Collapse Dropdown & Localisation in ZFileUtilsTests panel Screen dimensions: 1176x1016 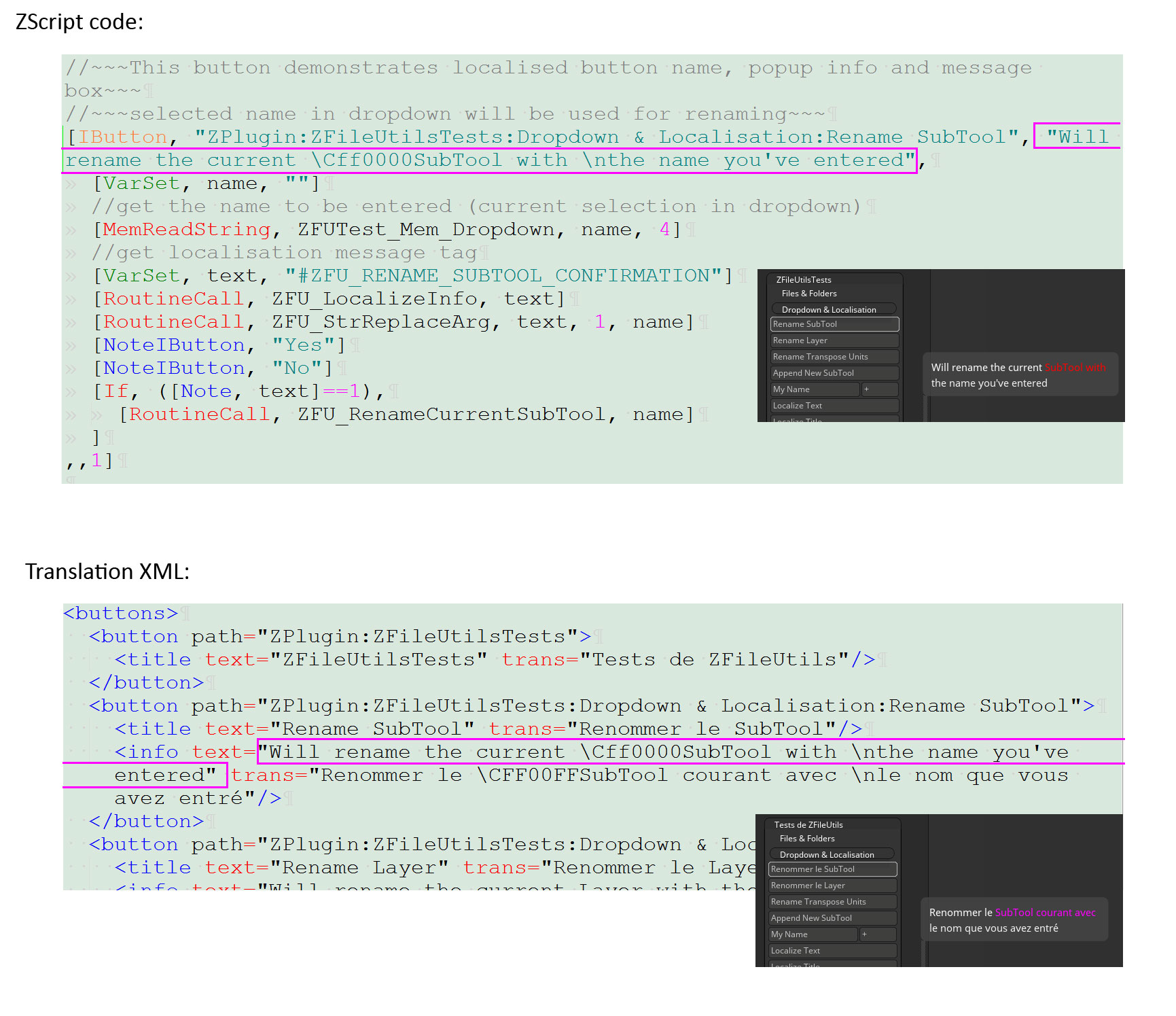(x=834, y=309)
